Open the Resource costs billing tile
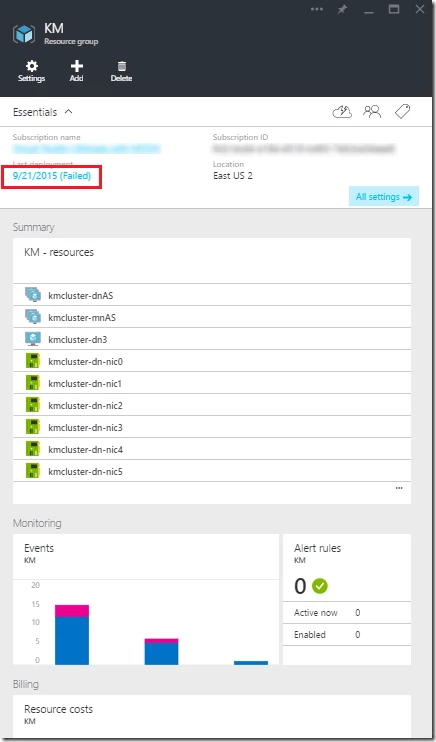The width and height of the screenshot is (436, 742). 212,718
